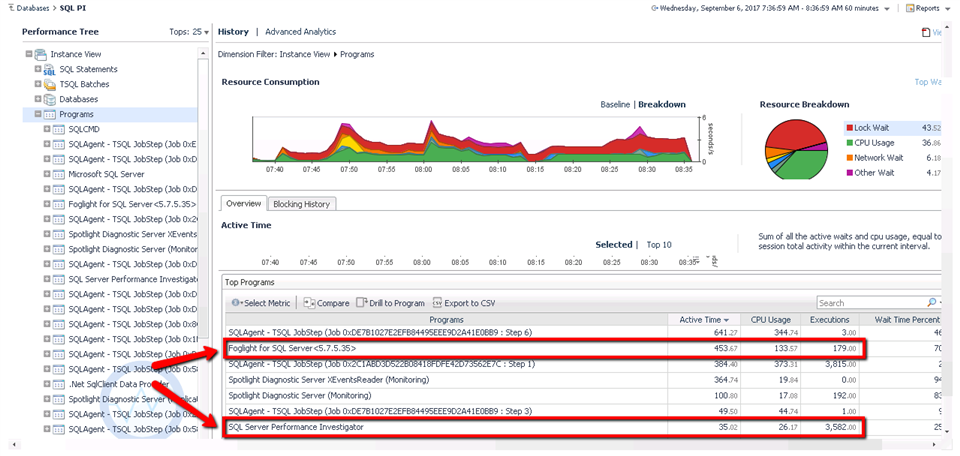Switch Active Time chart to Selected
Image resolution: width=960 pixels, height=456 pixels.
[x=613, y=245]
